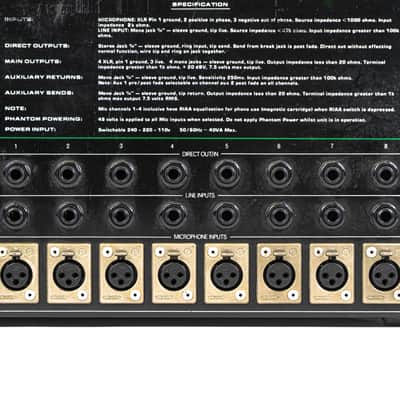This screenshot has height=400, width=400.
Task: Click the channel 6 Direct Out/In jack
Action: pyautogui.click(x=279, y=174)
